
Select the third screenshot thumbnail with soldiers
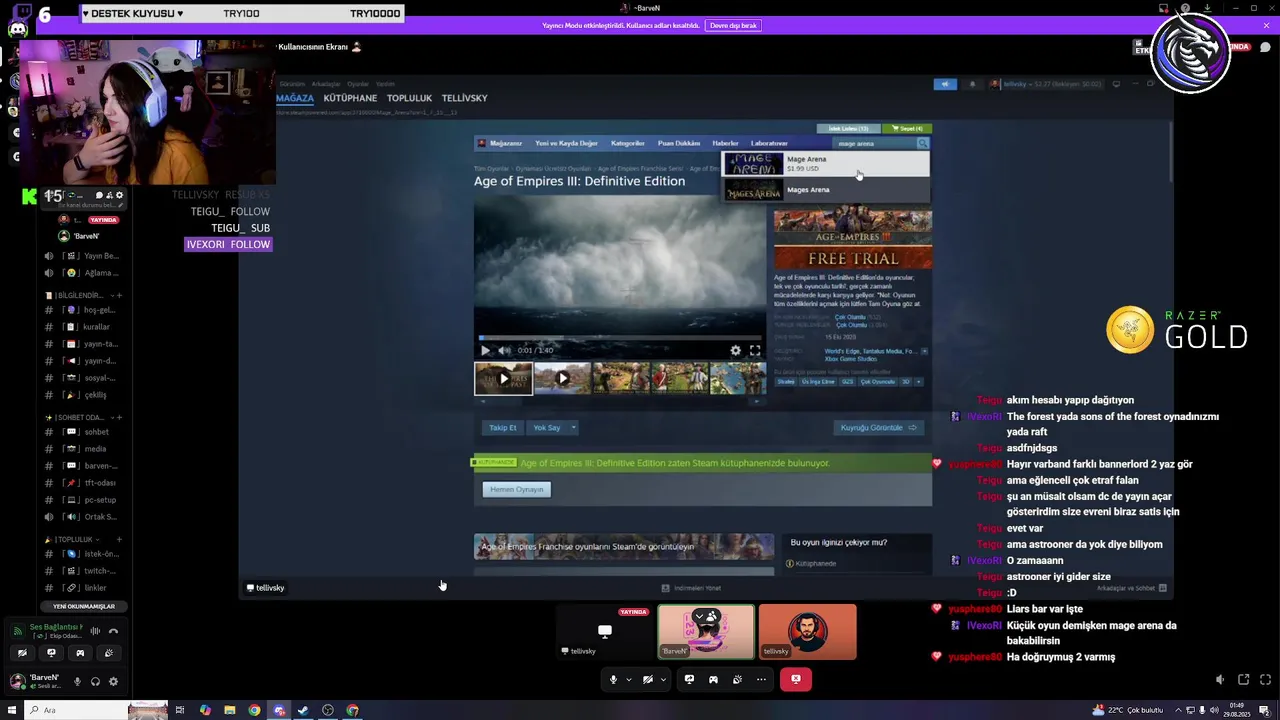[620, 378]
